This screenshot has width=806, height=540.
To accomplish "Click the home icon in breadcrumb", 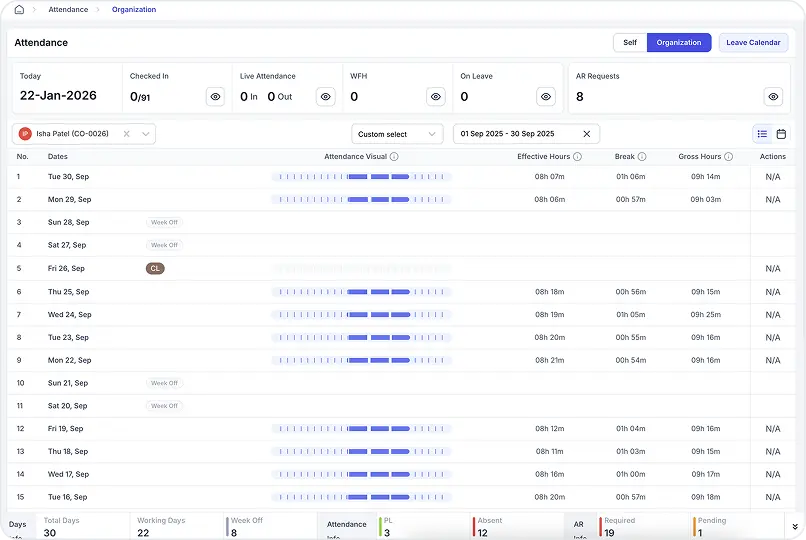I will [x=19, y=10].
